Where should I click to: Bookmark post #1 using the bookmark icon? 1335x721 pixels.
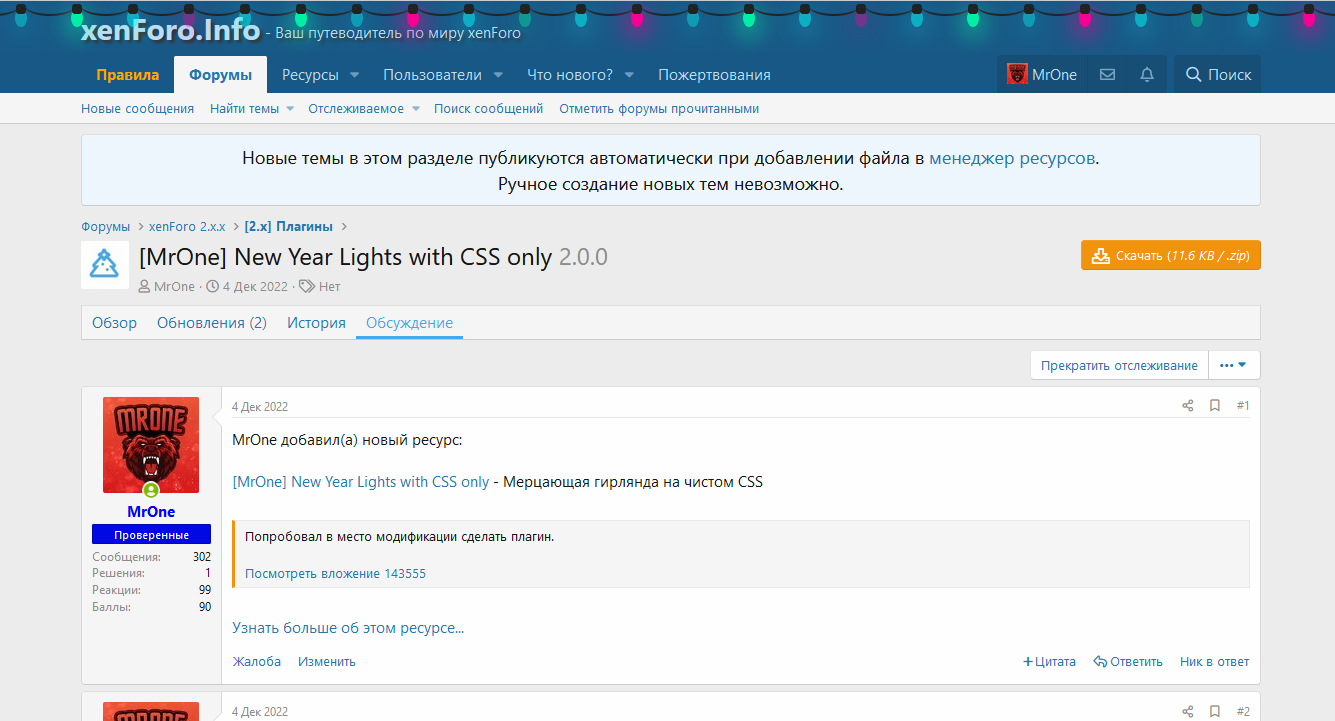[1215, 406]
